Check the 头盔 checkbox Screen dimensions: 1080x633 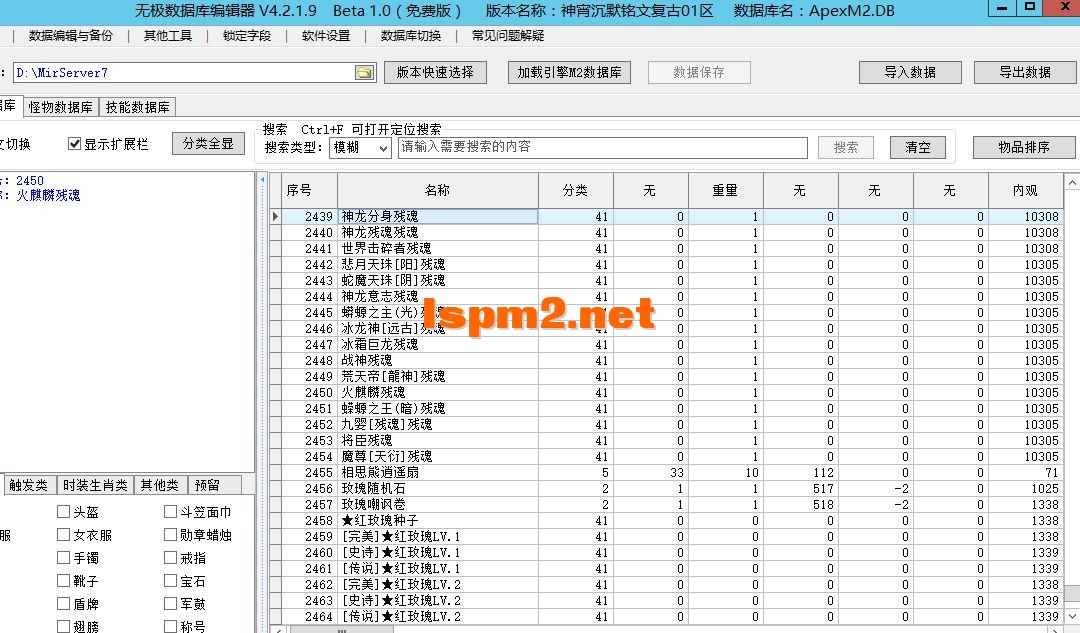[x=63, y=512]
